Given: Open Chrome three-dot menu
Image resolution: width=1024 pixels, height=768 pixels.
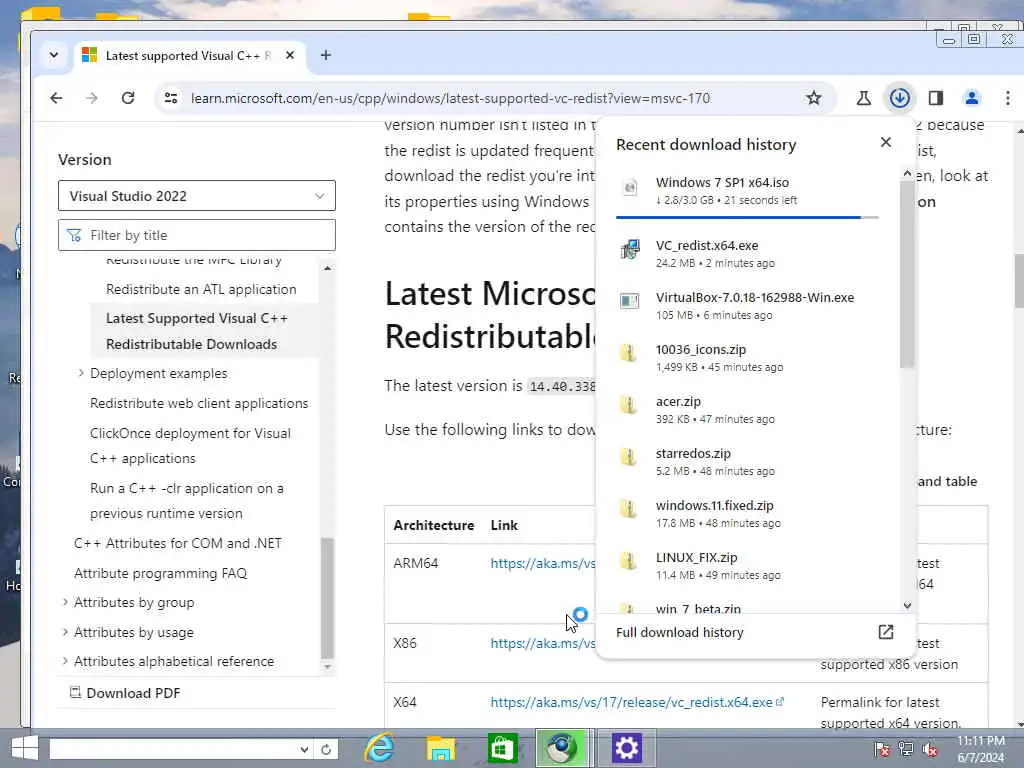Looking at the screenshot, I should tap(1008, 98).
